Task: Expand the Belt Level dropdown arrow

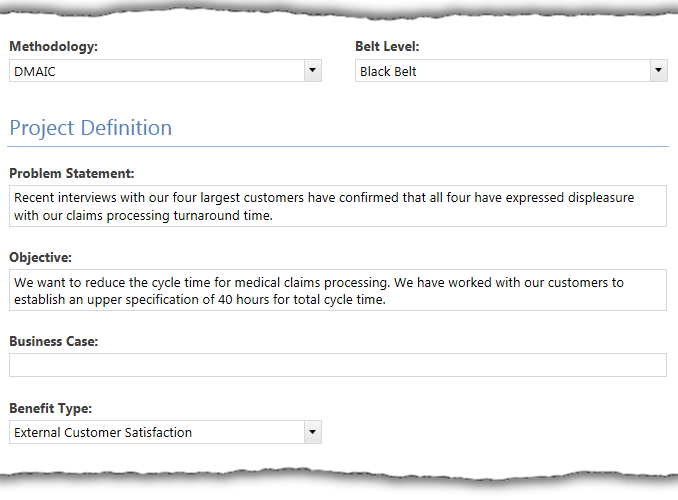Action: click(659, 71)
